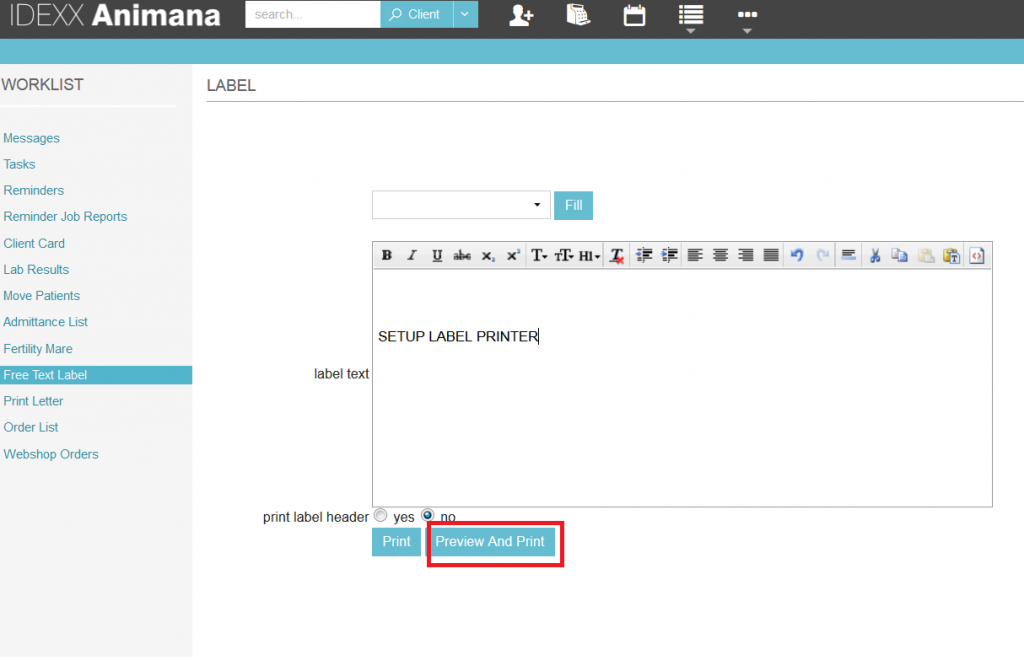
Task: Click the Preview And Print button
Action: (x=490, y=542)
